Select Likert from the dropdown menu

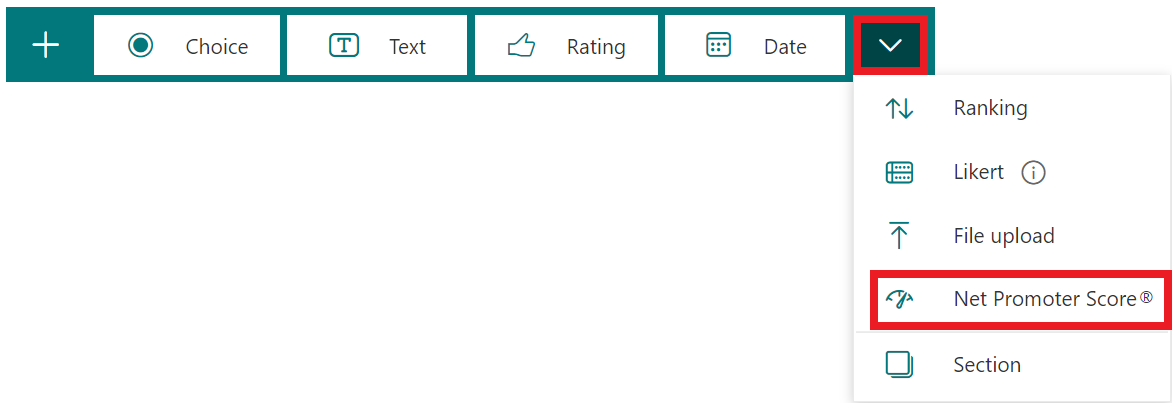pyautogui.click(x=1012, y=173)
